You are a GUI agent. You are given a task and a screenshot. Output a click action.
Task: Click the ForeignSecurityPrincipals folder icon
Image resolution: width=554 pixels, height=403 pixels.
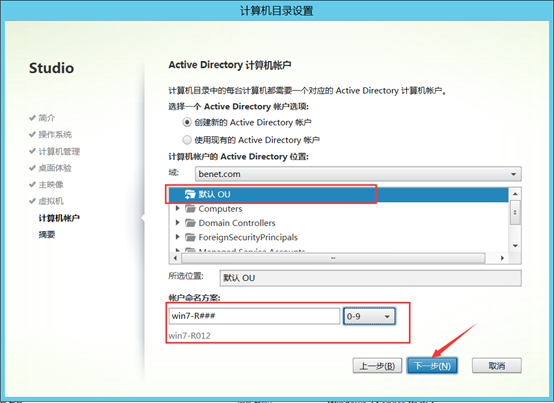tap(190, 237)
